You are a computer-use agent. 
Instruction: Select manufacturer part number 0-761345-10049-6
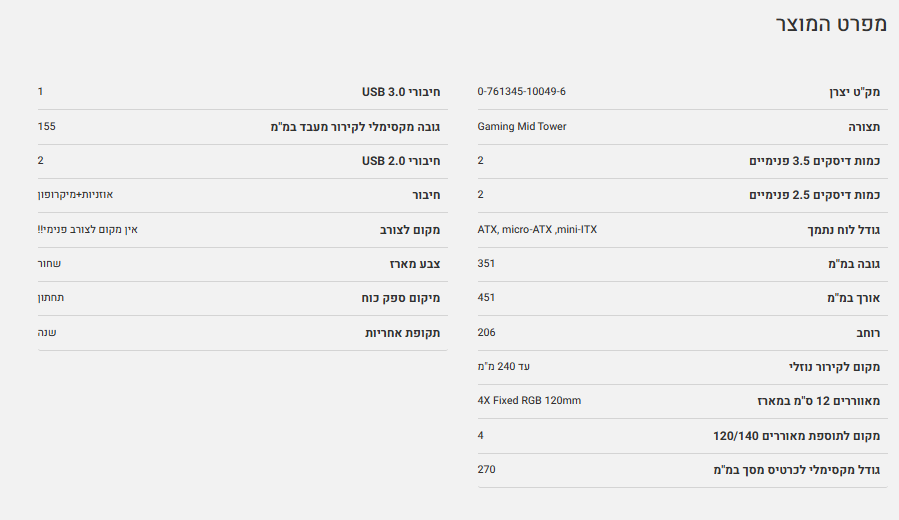521,92
